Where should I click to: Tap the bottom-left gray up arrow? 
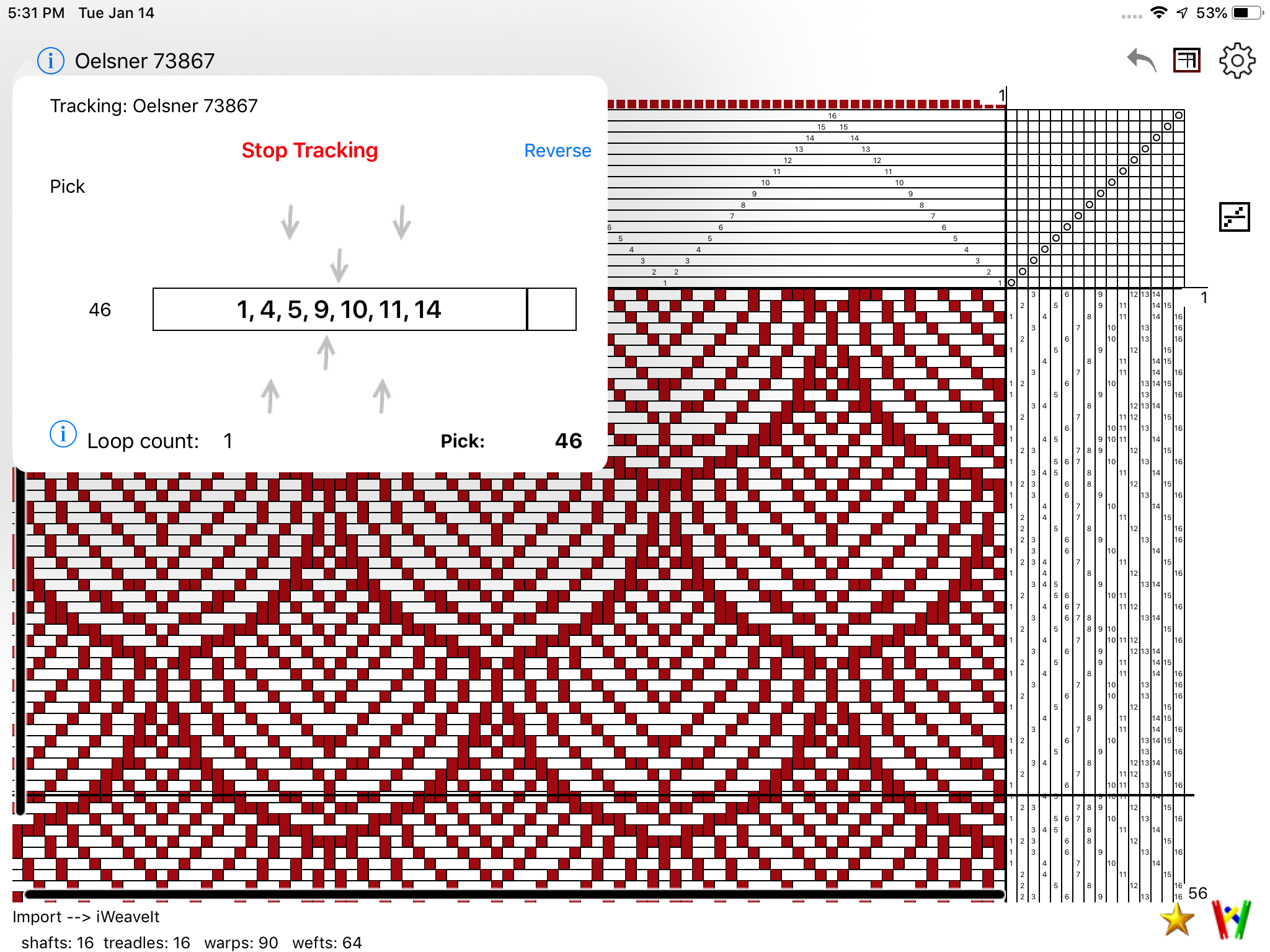270,396
